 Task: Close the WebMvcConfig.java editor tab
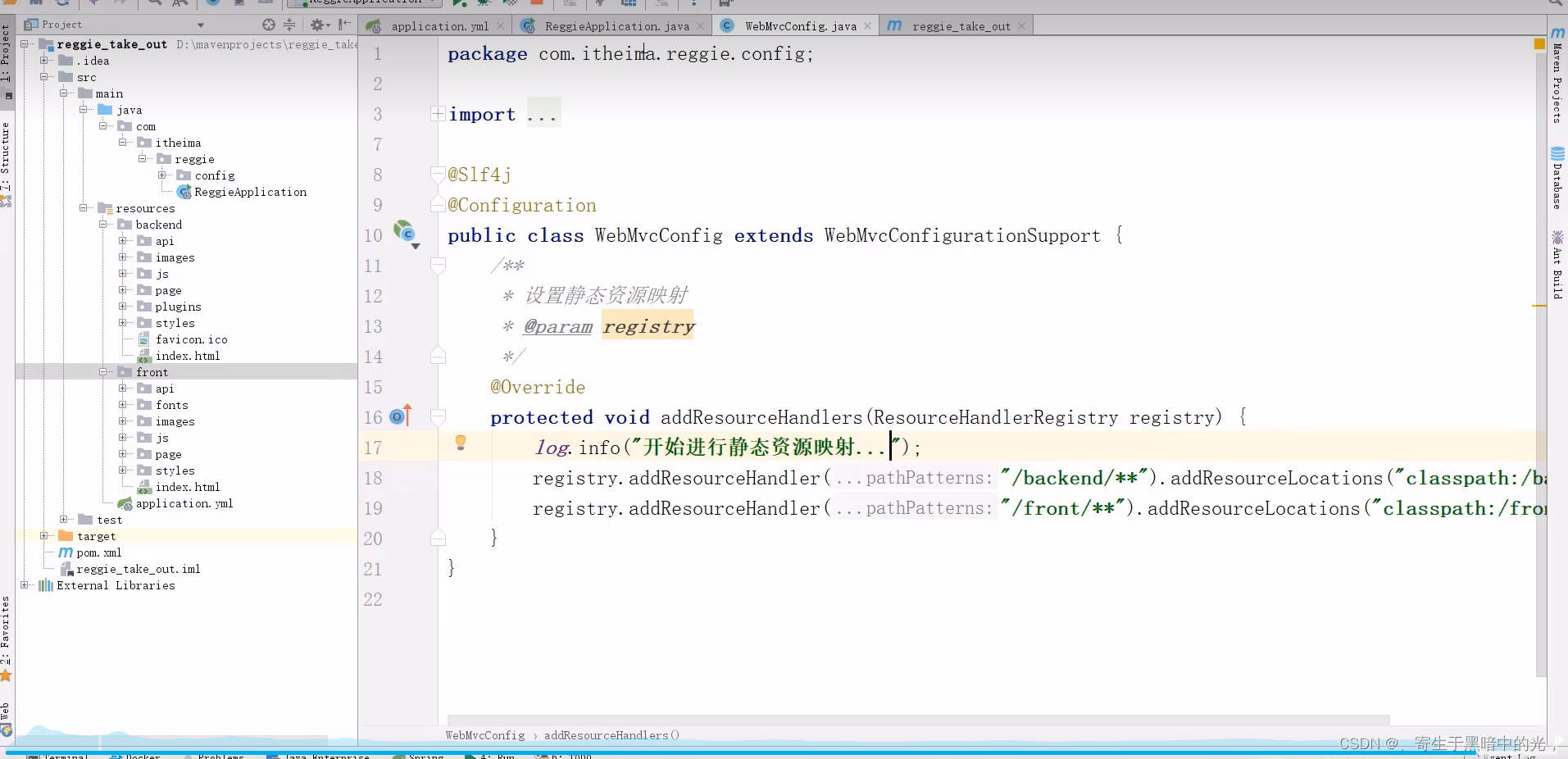tap(867, 26)
